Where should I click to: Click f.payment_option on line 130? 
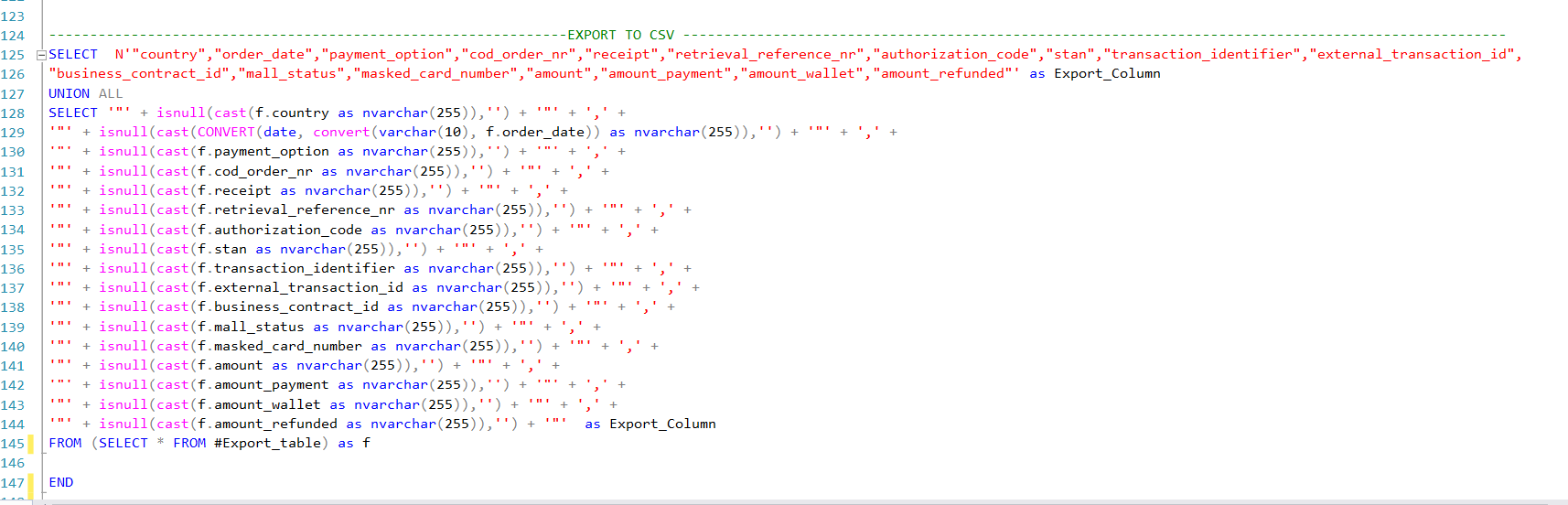click(263, 151)
